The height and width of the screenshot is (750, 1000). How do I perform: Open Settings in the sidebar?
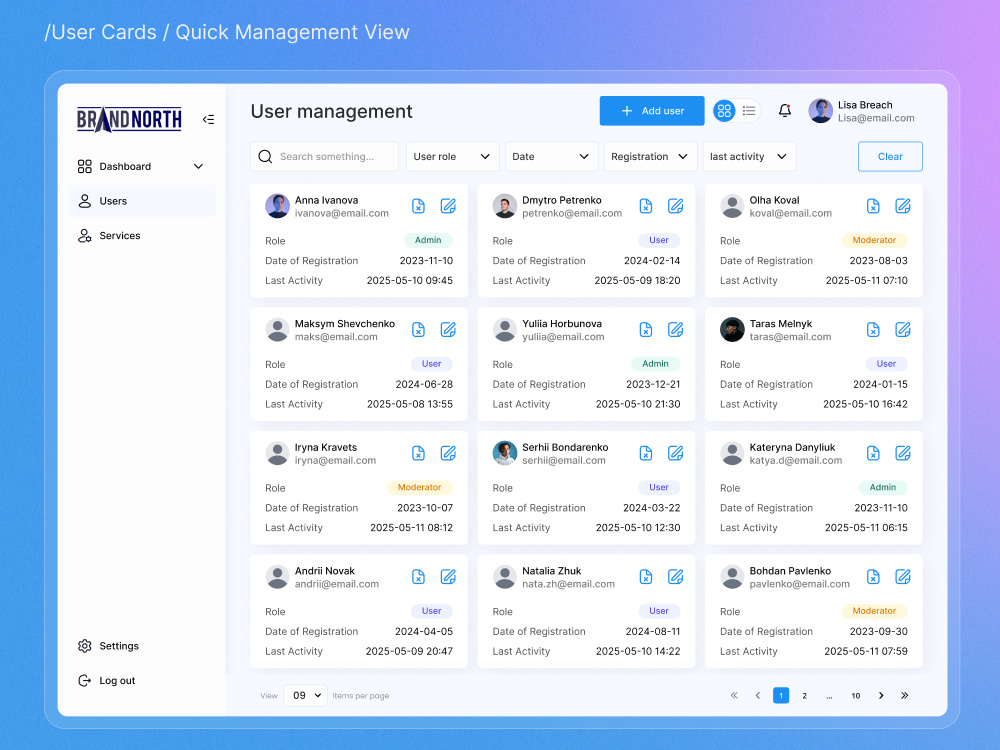point(108,646)
